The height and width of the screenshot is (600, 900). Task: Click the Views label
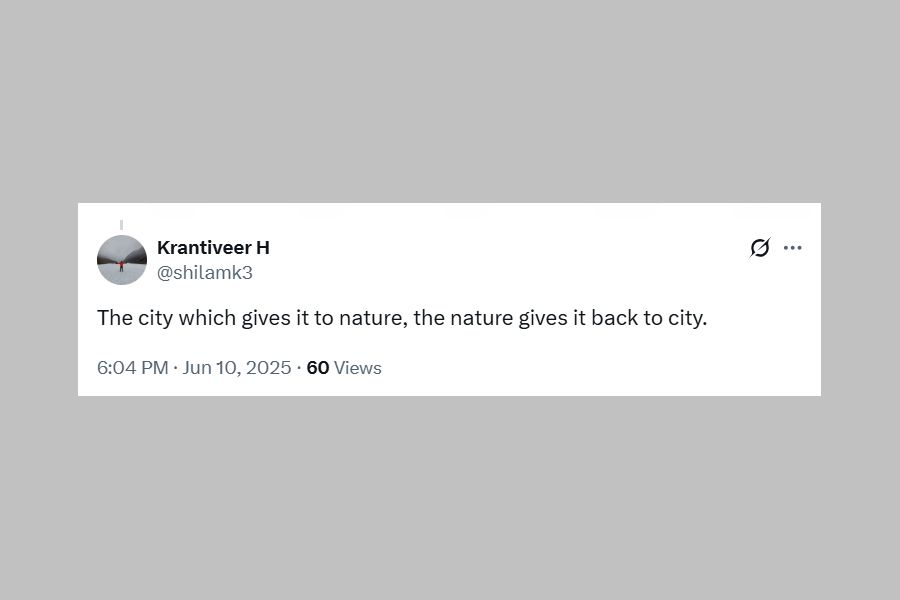(358, 368)
